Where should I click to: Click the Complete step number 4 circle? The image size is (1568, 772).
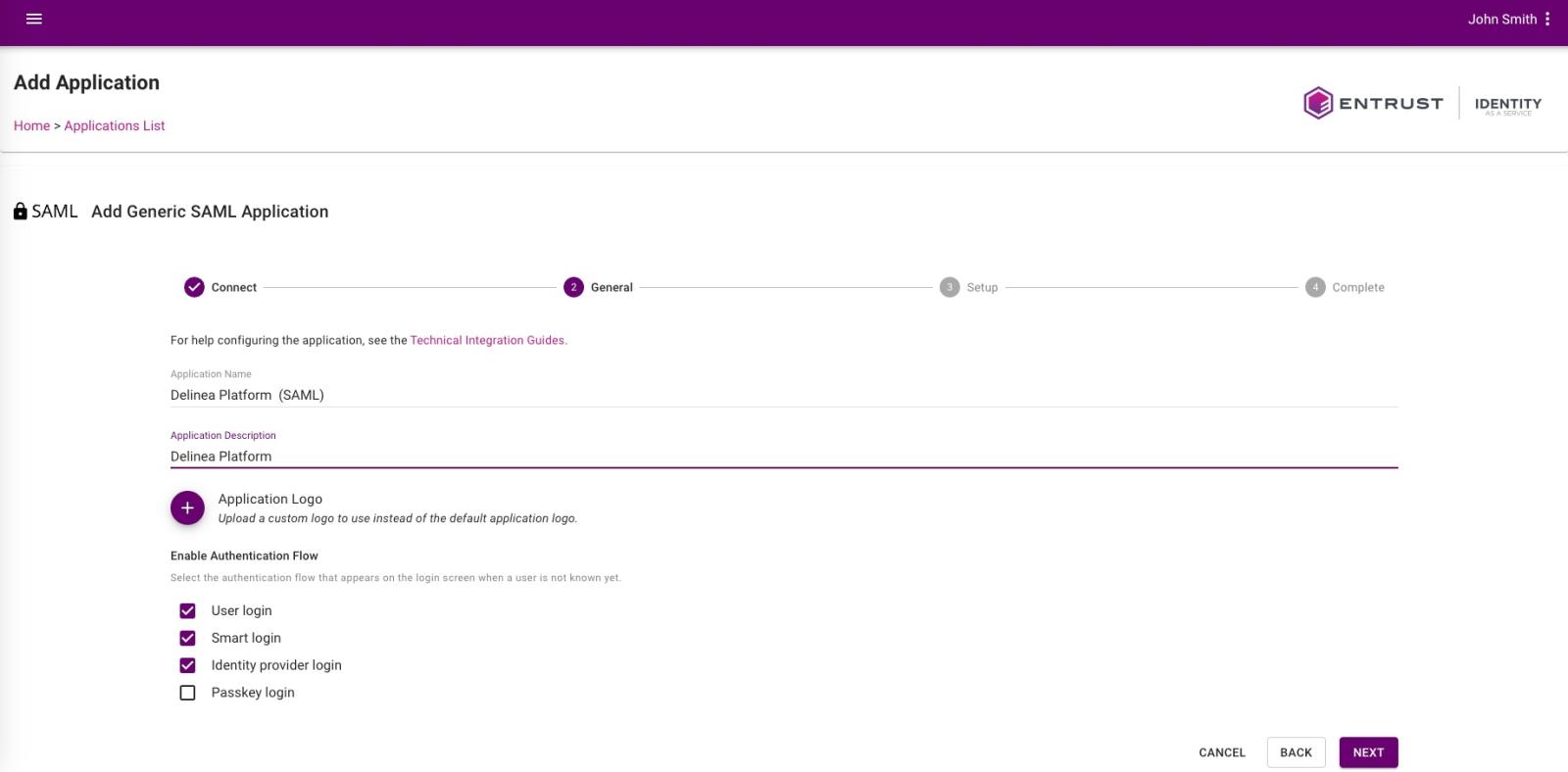[1315, 287]
